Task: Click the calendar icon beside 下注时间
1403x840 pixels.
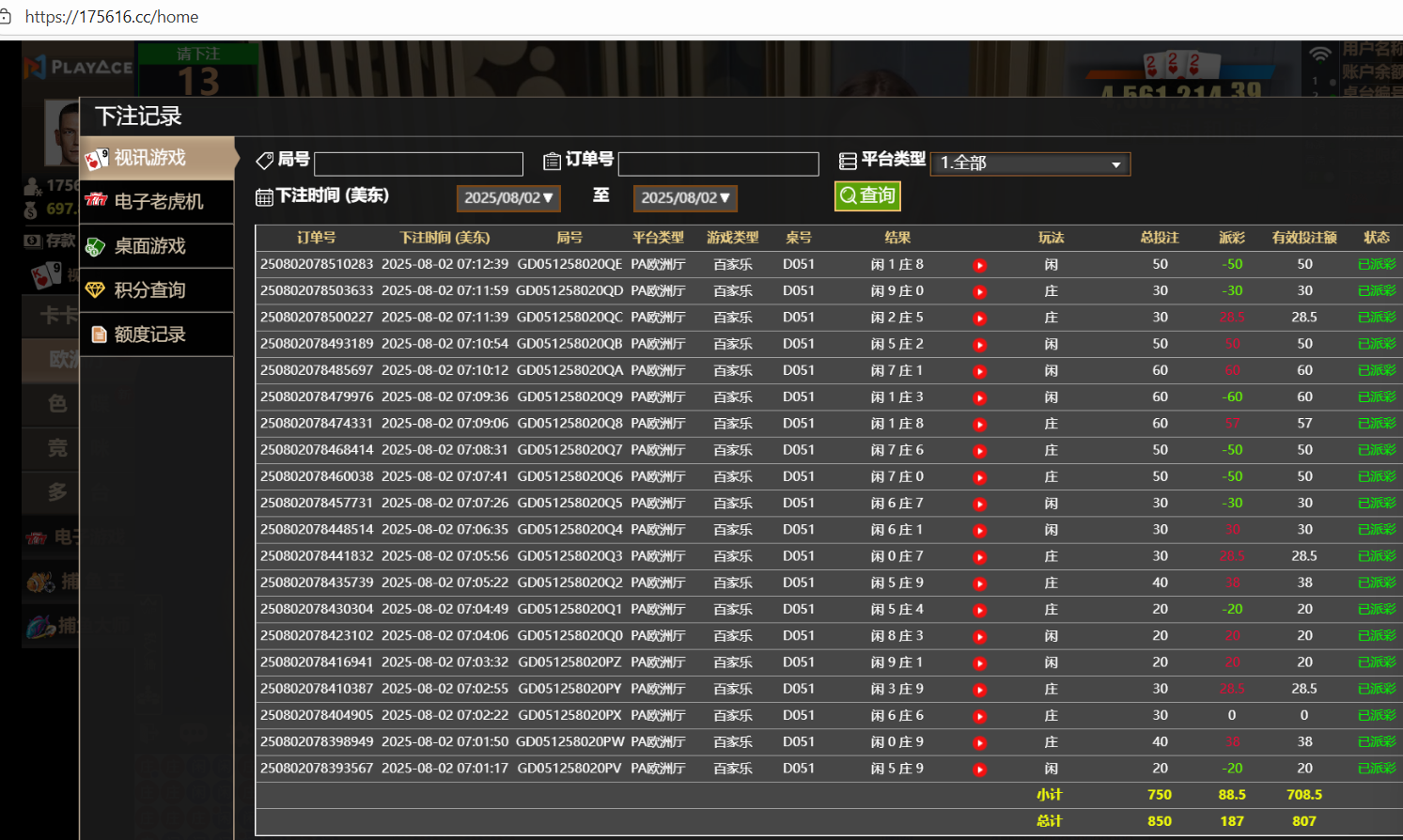Action: coord(264,197)
